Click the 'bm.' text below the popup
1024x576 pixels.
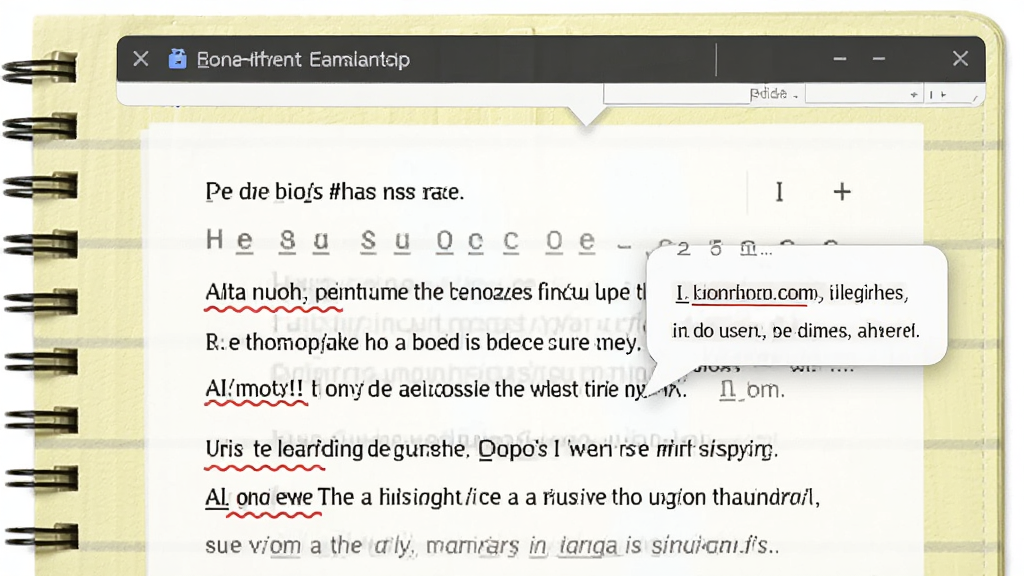765,390
